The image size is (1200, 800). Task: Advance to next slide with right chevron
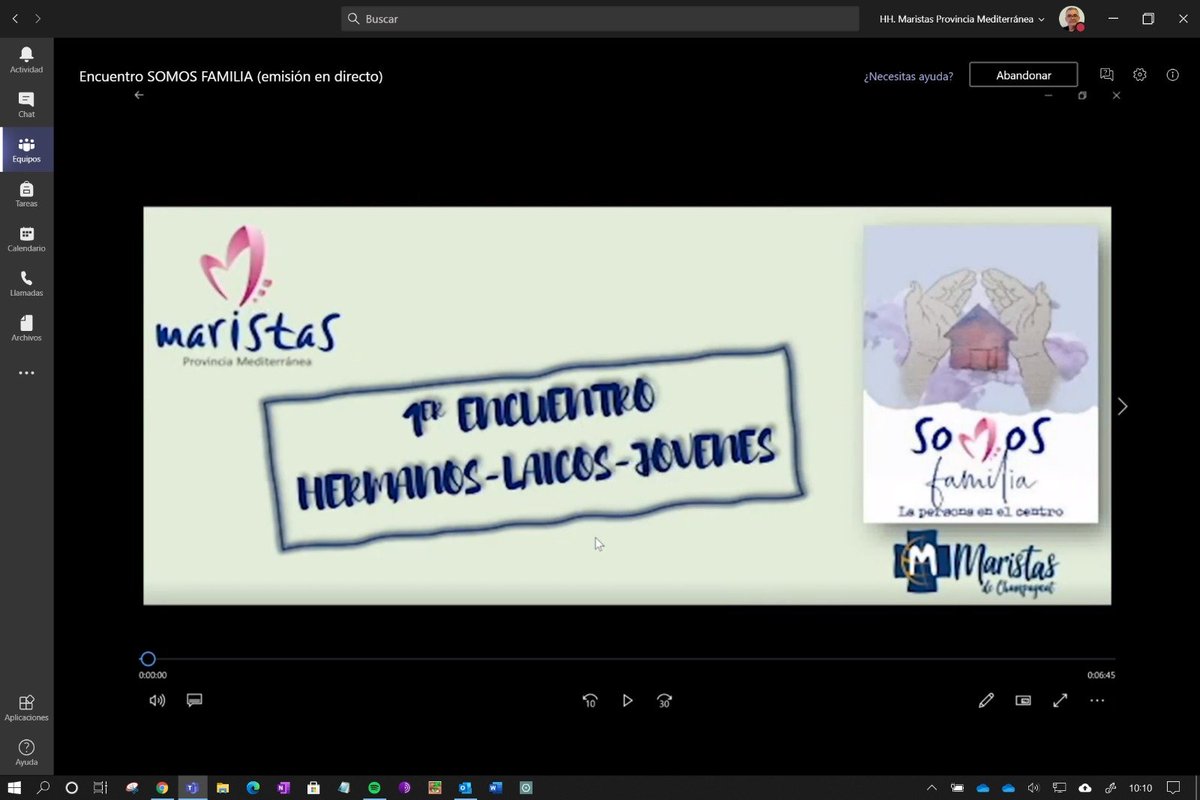tap(1122, 406)
